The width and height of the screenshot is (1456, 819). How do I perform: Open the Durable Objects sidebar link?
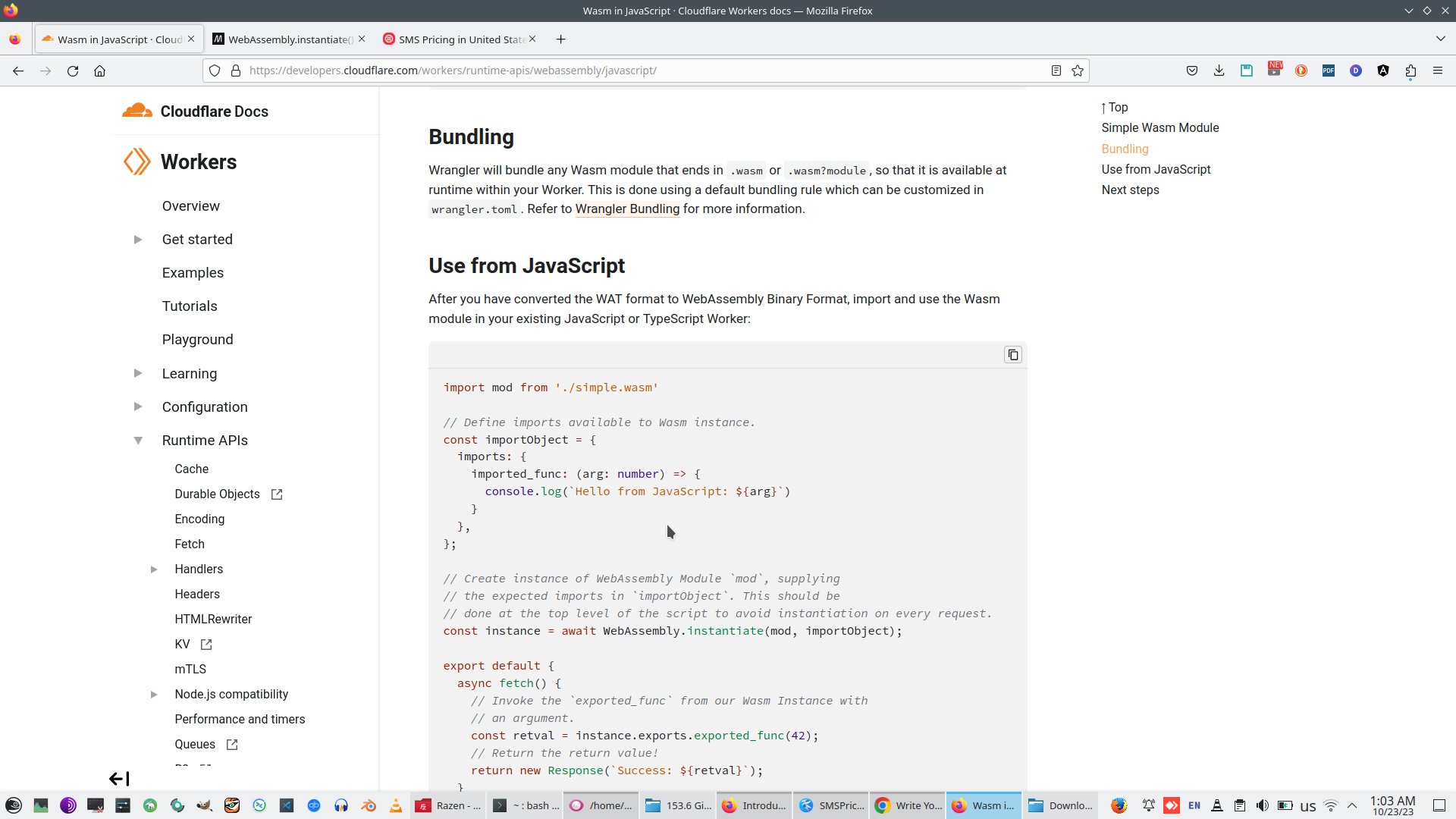[x=217, y=494]
